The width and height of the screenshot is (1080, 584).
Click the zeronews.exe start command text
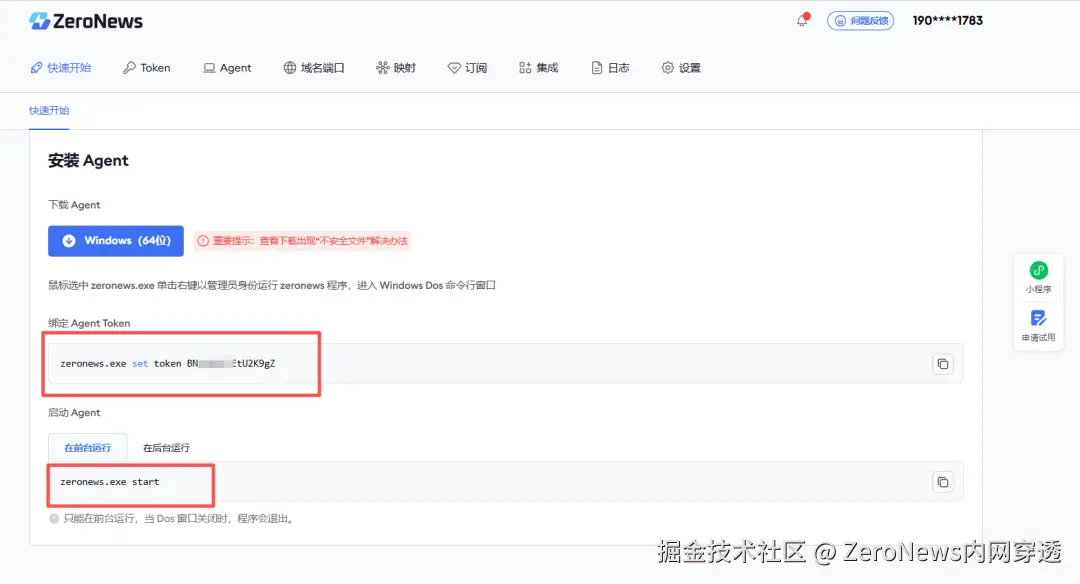coord(110,482)
